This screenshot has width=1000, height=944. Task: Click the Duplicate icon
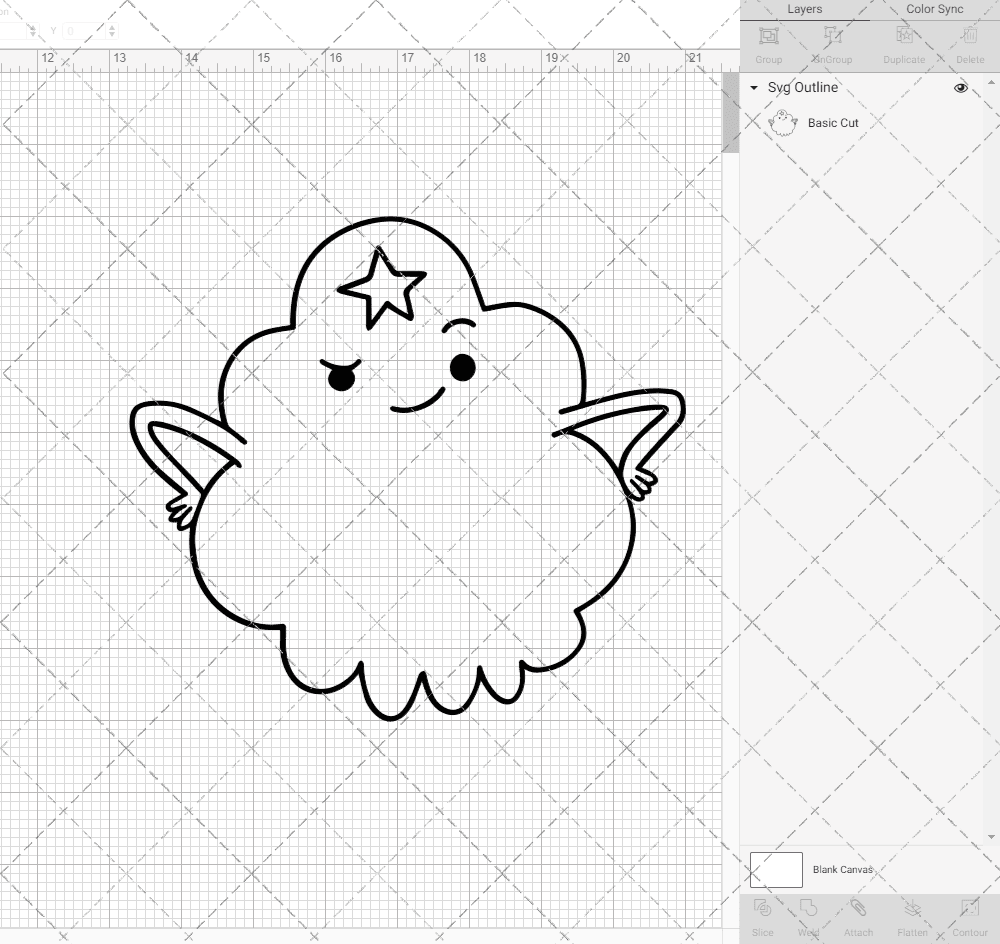(903, 45)
